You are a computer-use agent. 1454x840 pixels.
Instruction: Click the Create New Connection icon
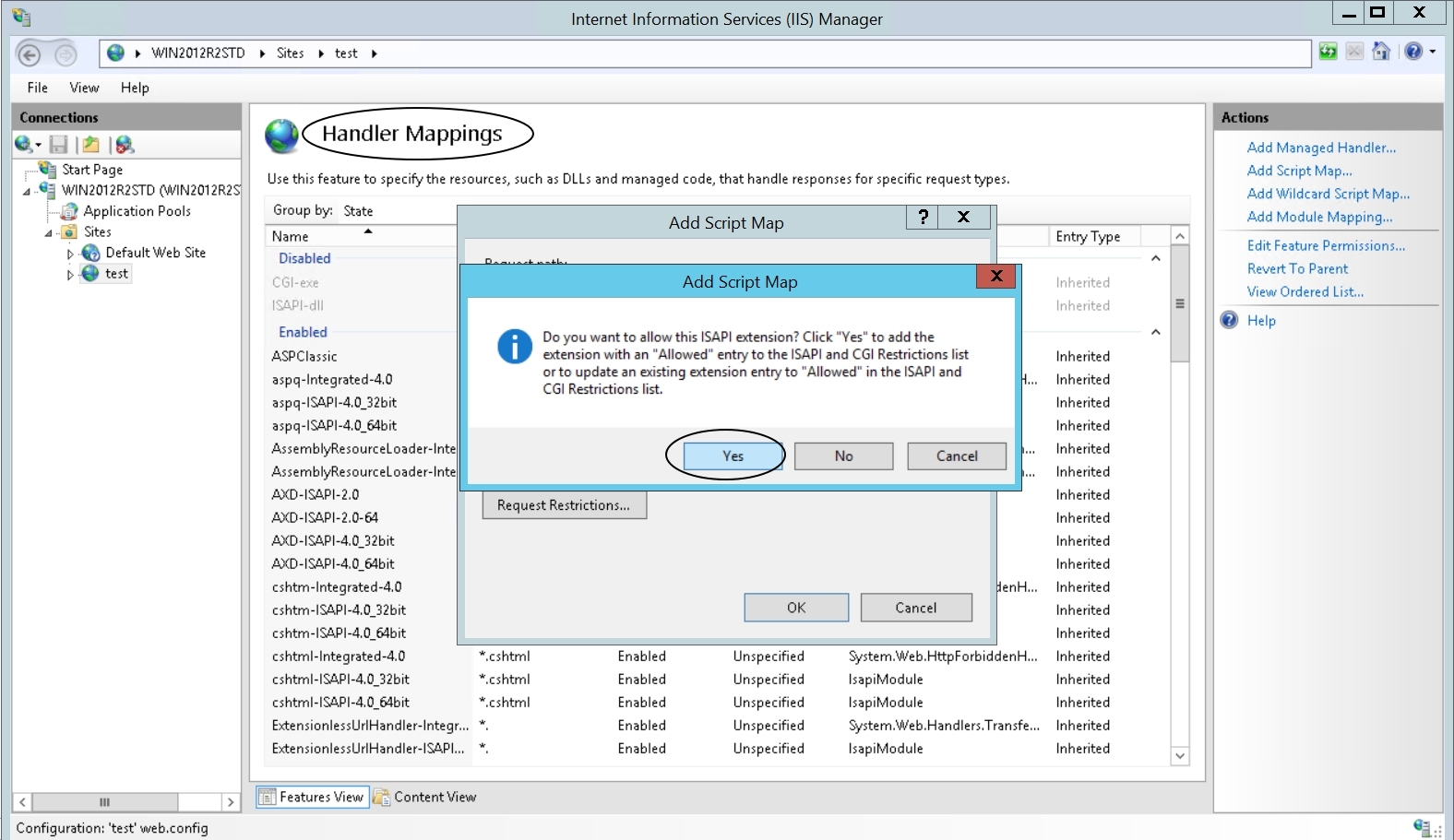point(25,144)
